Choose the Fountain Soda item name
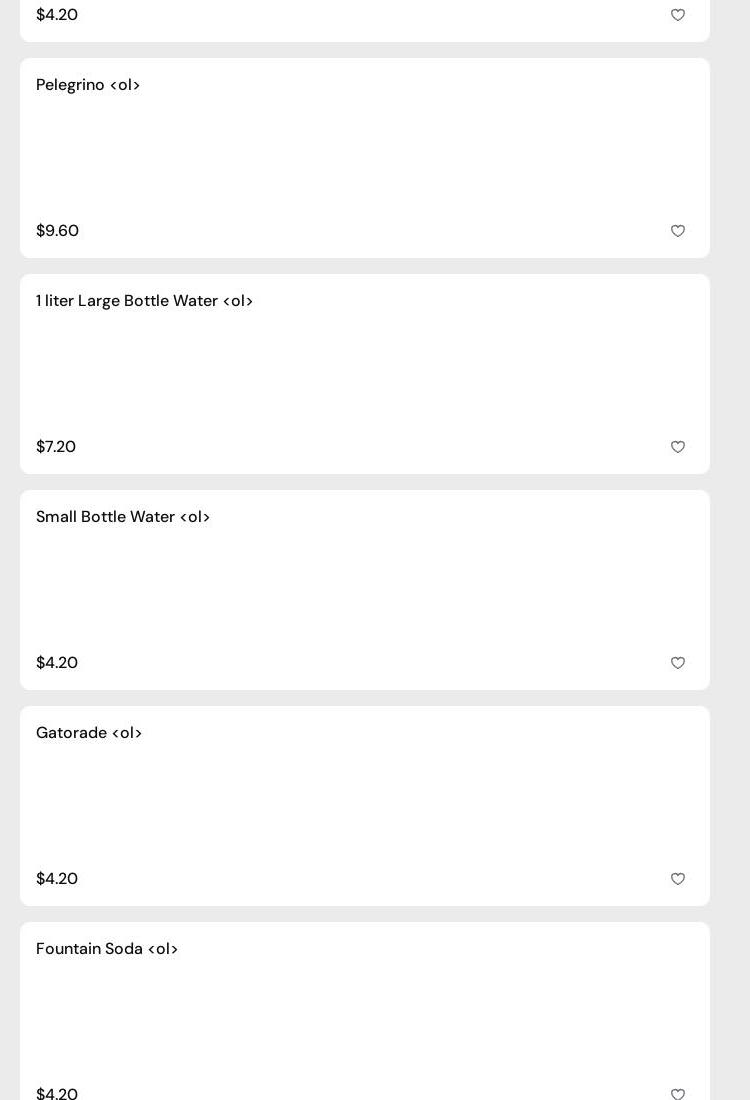 (107, 949)
